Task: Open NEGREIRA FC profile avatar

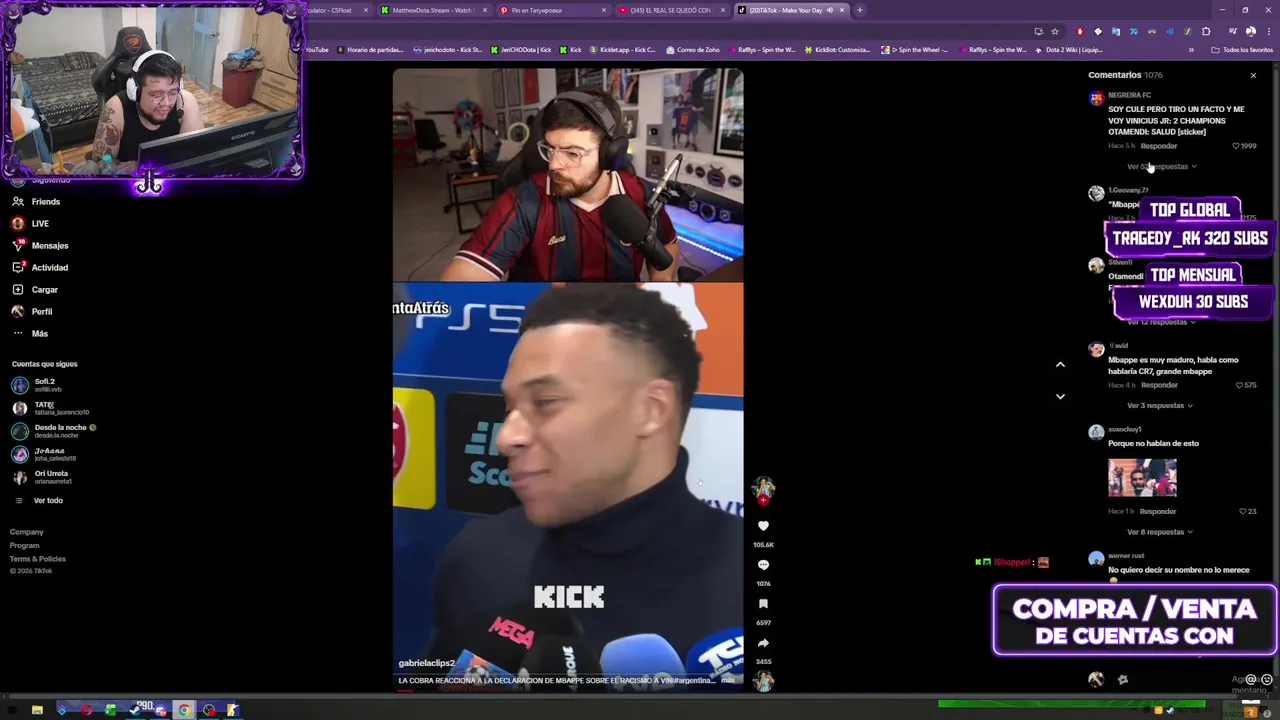Action: [x=1096, y=99]
